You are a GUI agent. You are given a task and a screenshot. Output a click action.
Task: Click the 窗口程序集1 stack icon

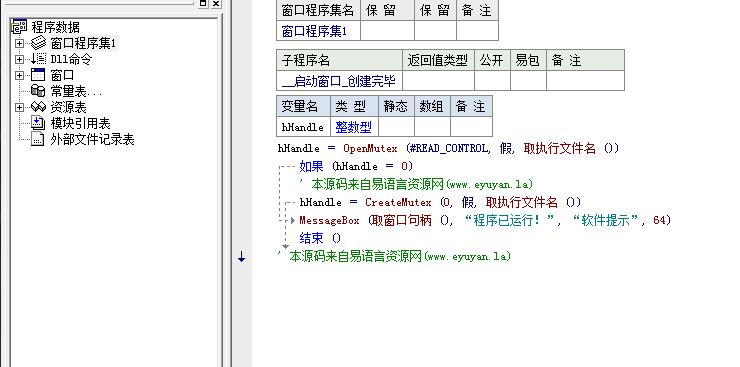(x=38, y=43)
